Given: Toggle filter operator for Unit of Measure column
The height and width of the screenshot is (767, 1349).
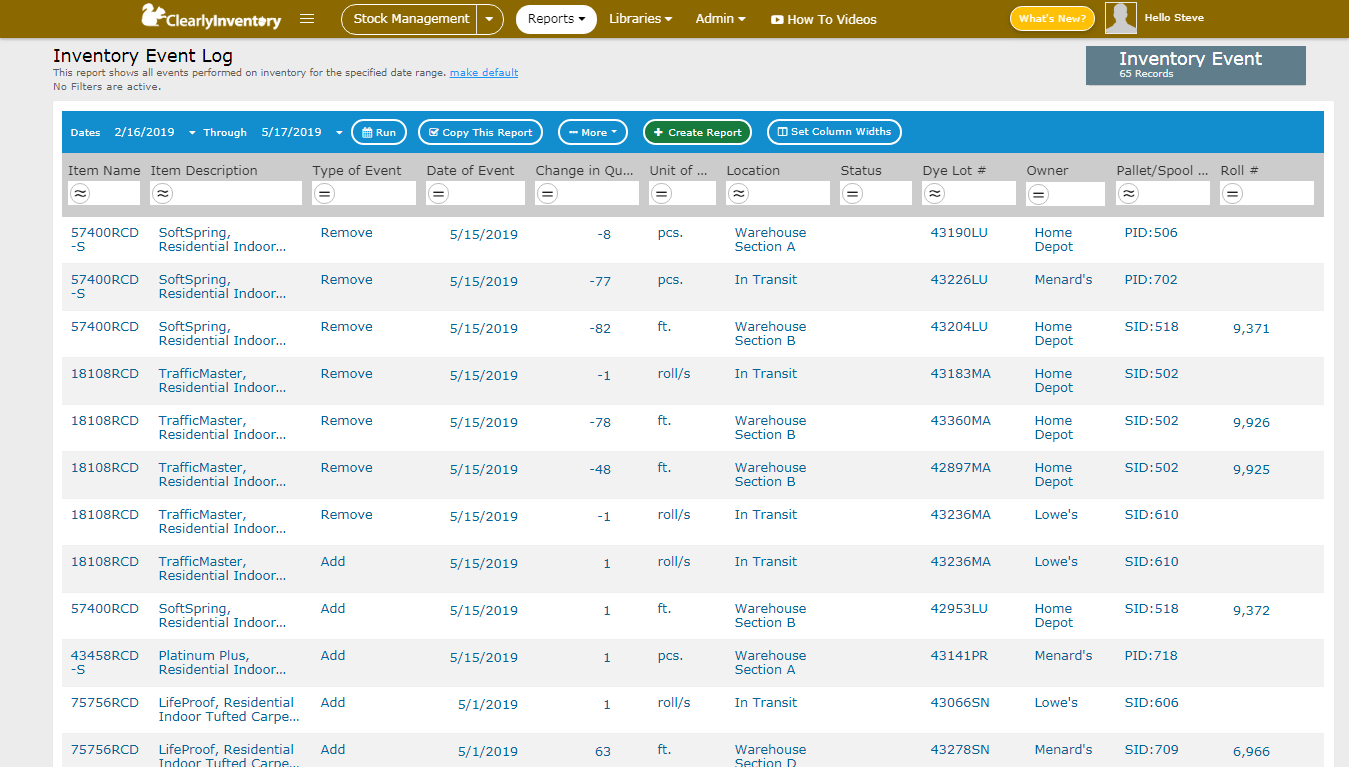Looking at the screenshot, I should pos(662,194).
